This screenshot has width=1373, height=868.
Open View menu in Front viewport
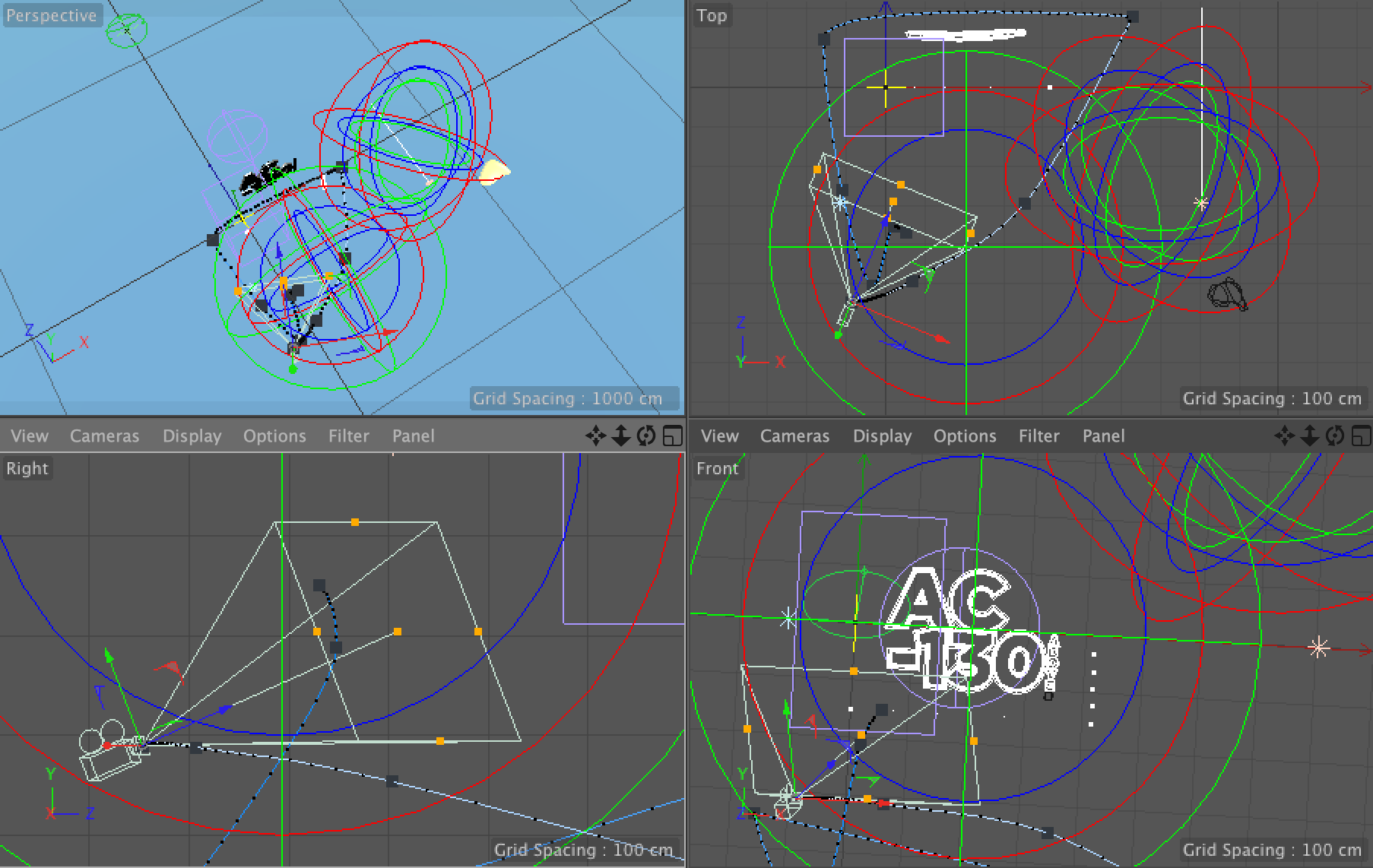click(x=720, y=436)
